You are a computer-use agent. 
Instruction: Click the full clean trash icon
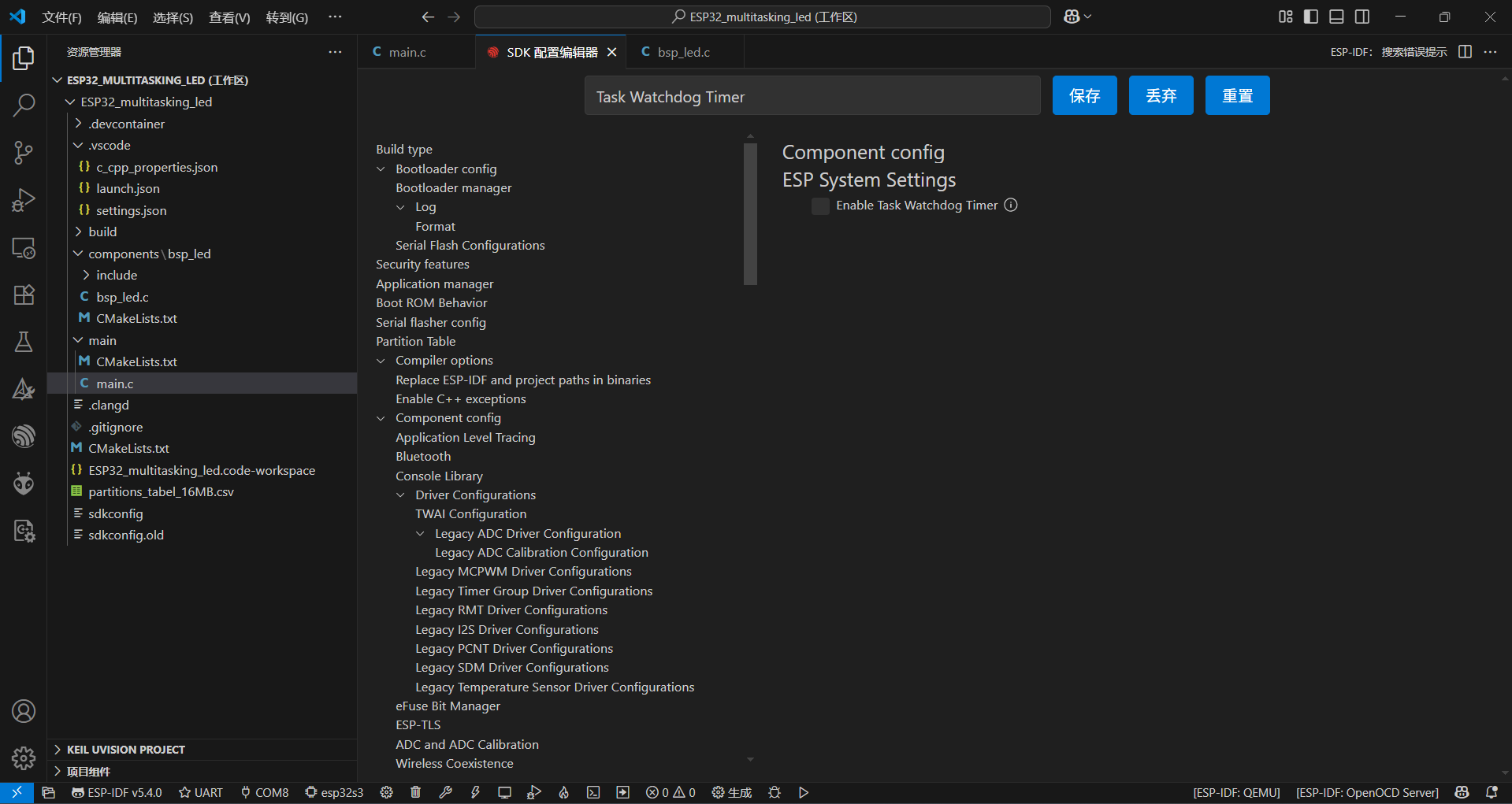416,793
